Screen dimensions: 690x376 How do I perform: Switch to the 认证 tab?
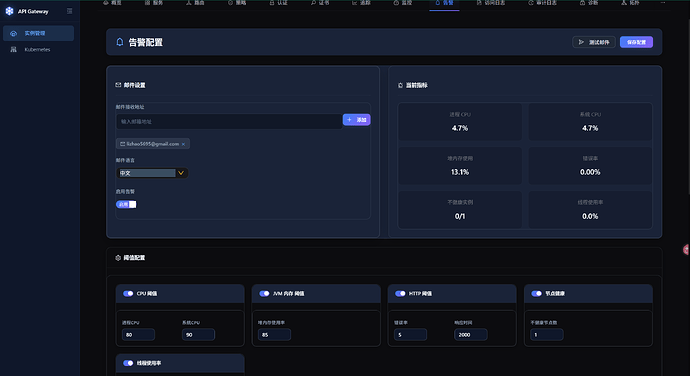(x=279, y=3)
